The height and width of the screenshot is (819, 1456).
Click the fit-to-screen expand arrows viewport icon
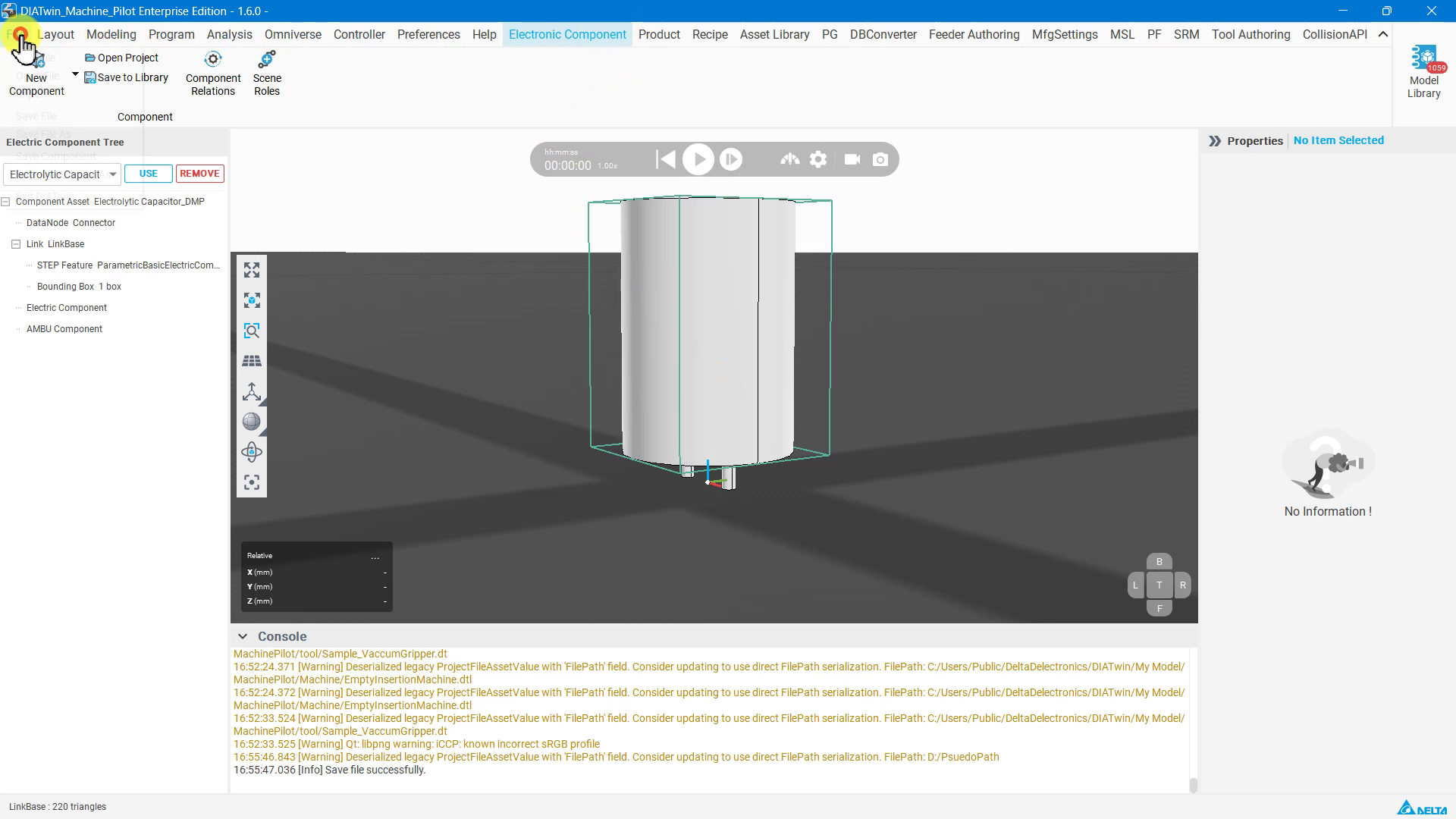(x=252, y=270)
